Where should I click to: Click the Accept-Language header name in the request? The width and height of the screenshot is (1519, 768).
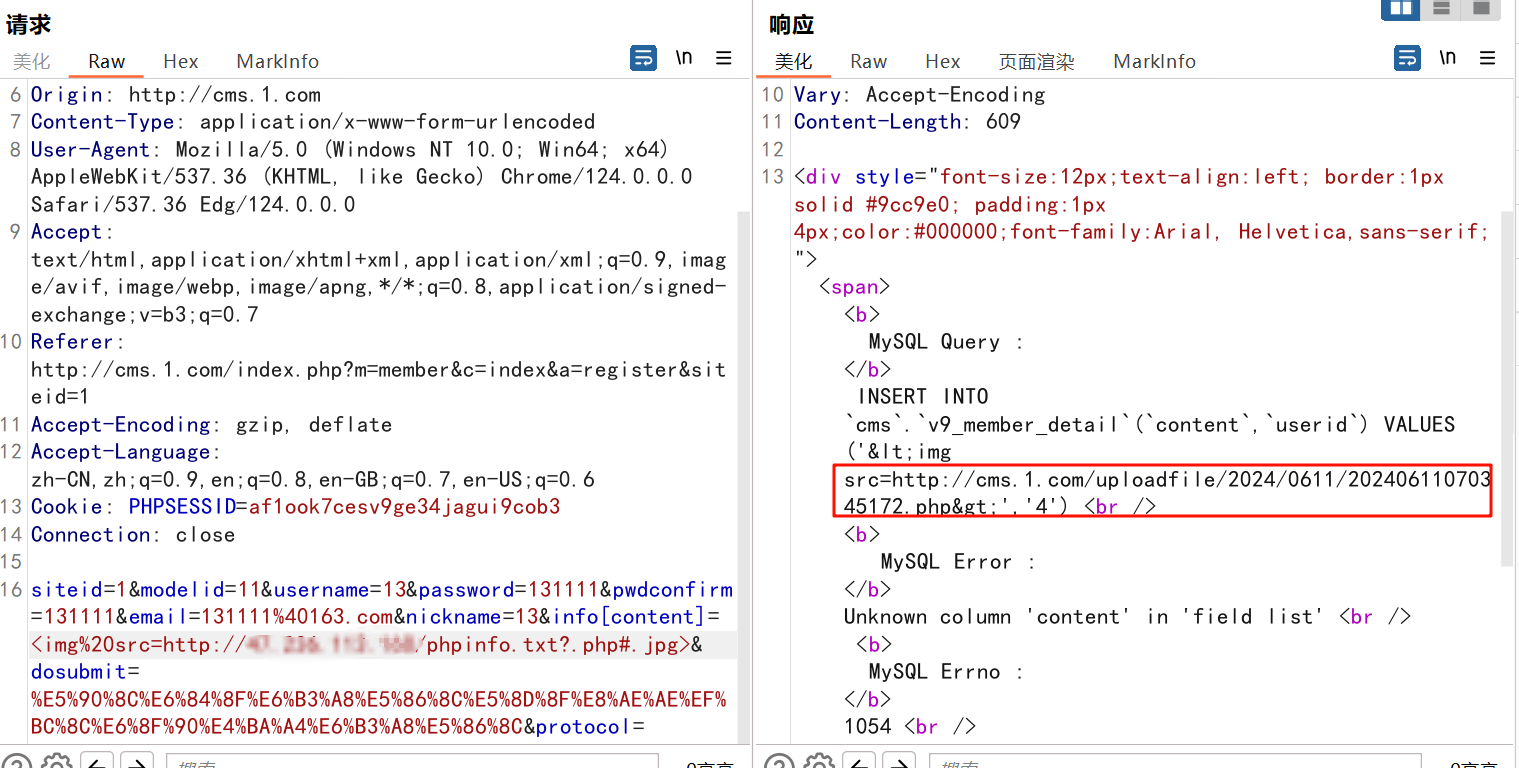tap(121, 452)
